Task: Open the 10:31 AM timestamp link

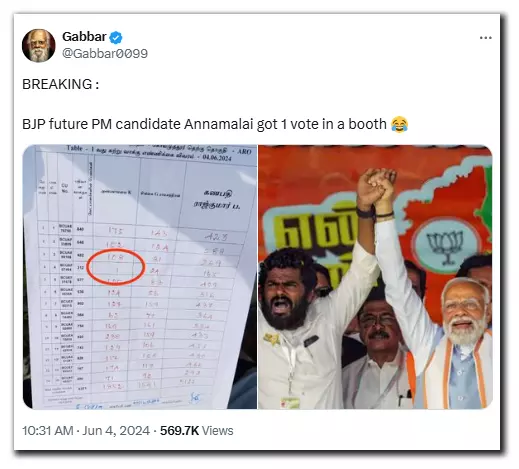Action: point(47,431)
